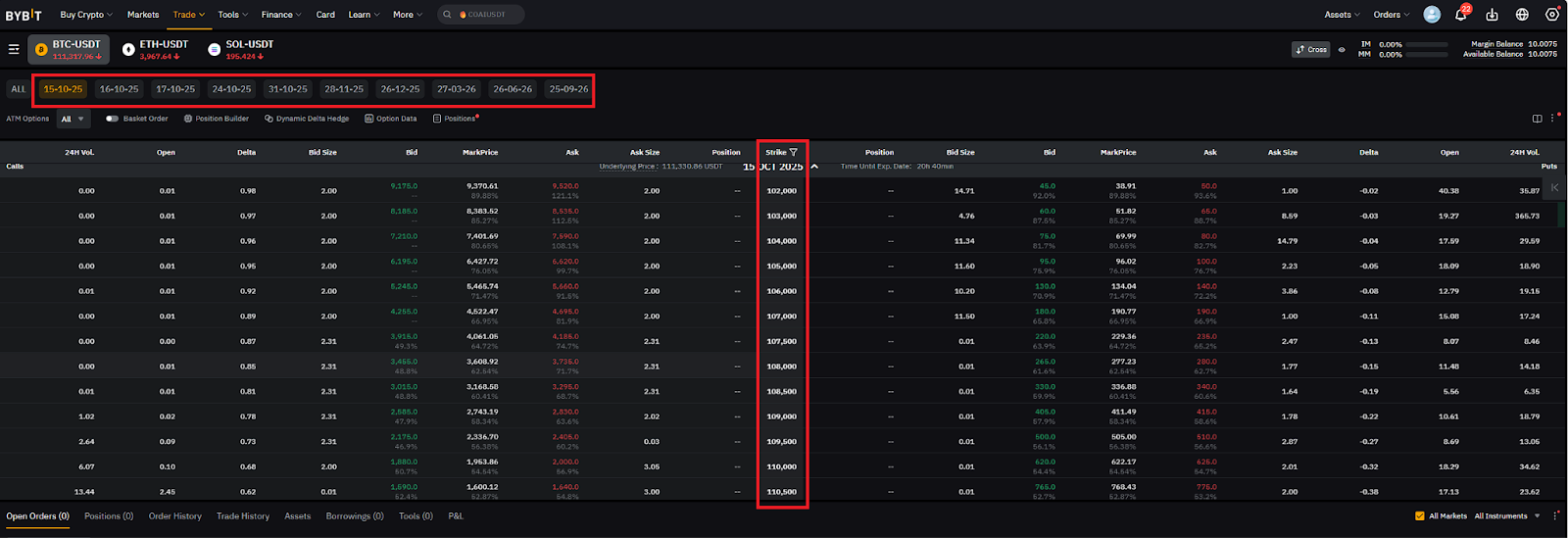Select the 25-09-26 expiry date
1568x538 pixels.
pos(568,89)
